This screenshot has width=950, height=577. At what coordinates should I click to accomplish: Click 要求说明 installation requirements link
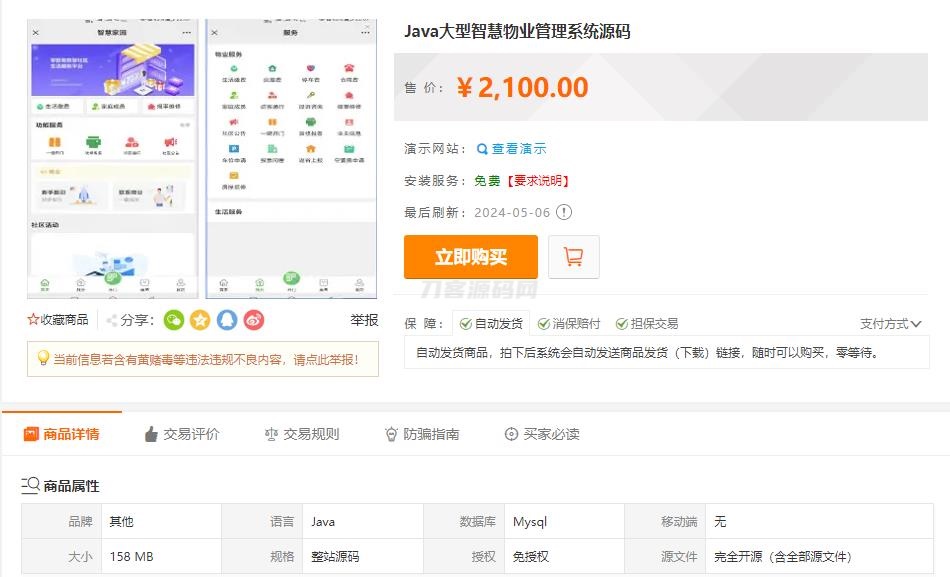point(538,181)
